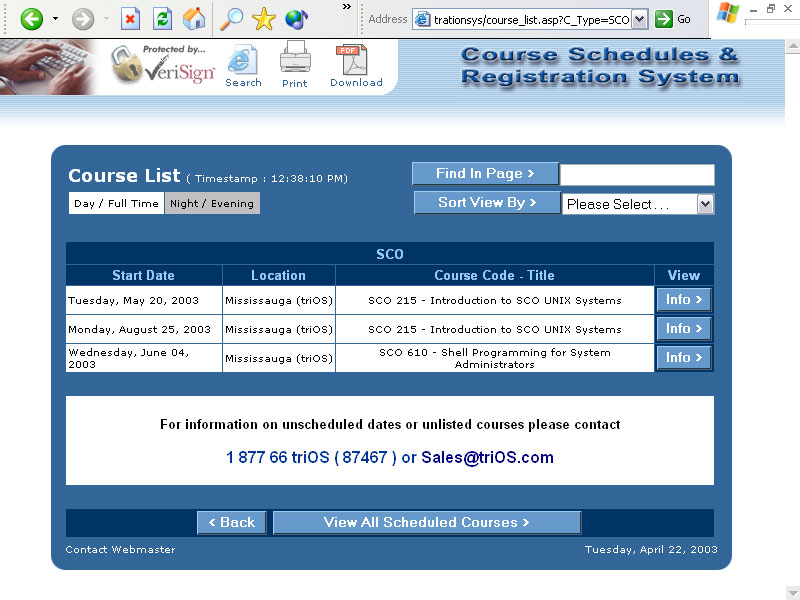This screenshot has height=600, width=800.
Task: Refresh the page using the browser toolbar icon
Action: [x=163, y=17]
